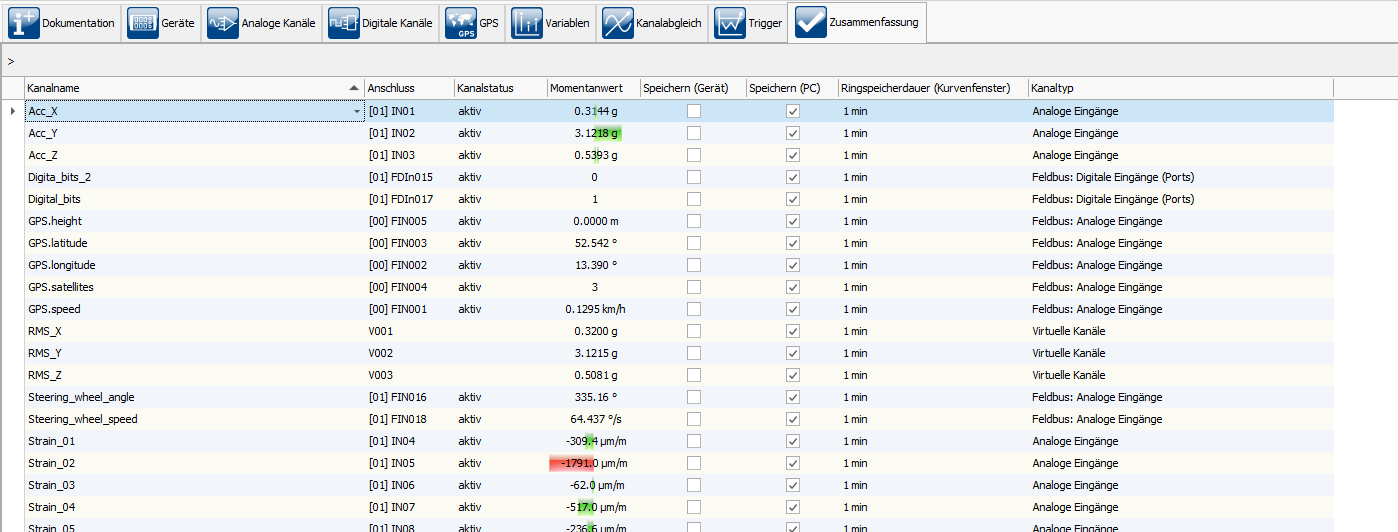Screen dimensions: 1398x532
Task: Open the Dokumentation icon tab
Action: coord(24,23)
